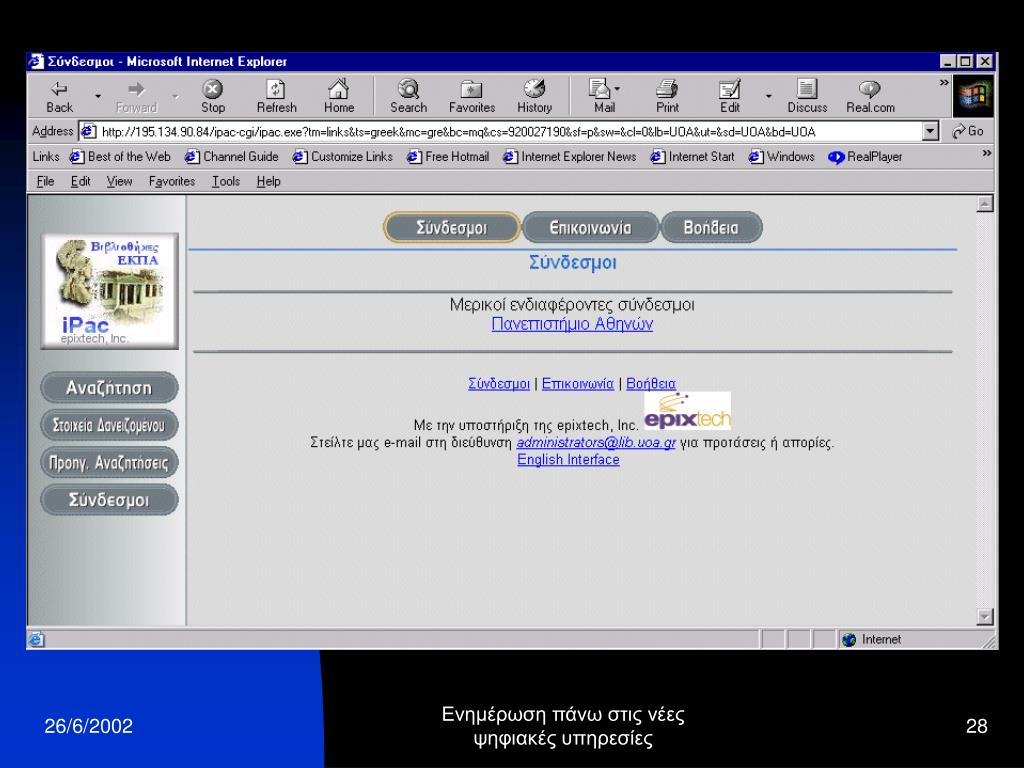This screenshot has height=768, width=1024.
Task: Open the Real.com toolbar icon
Action: point(871,96)
